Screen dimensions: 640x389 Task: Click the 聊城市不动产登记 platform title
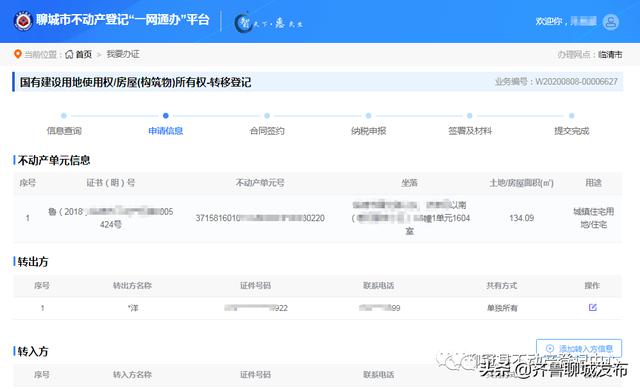(122, 20)
